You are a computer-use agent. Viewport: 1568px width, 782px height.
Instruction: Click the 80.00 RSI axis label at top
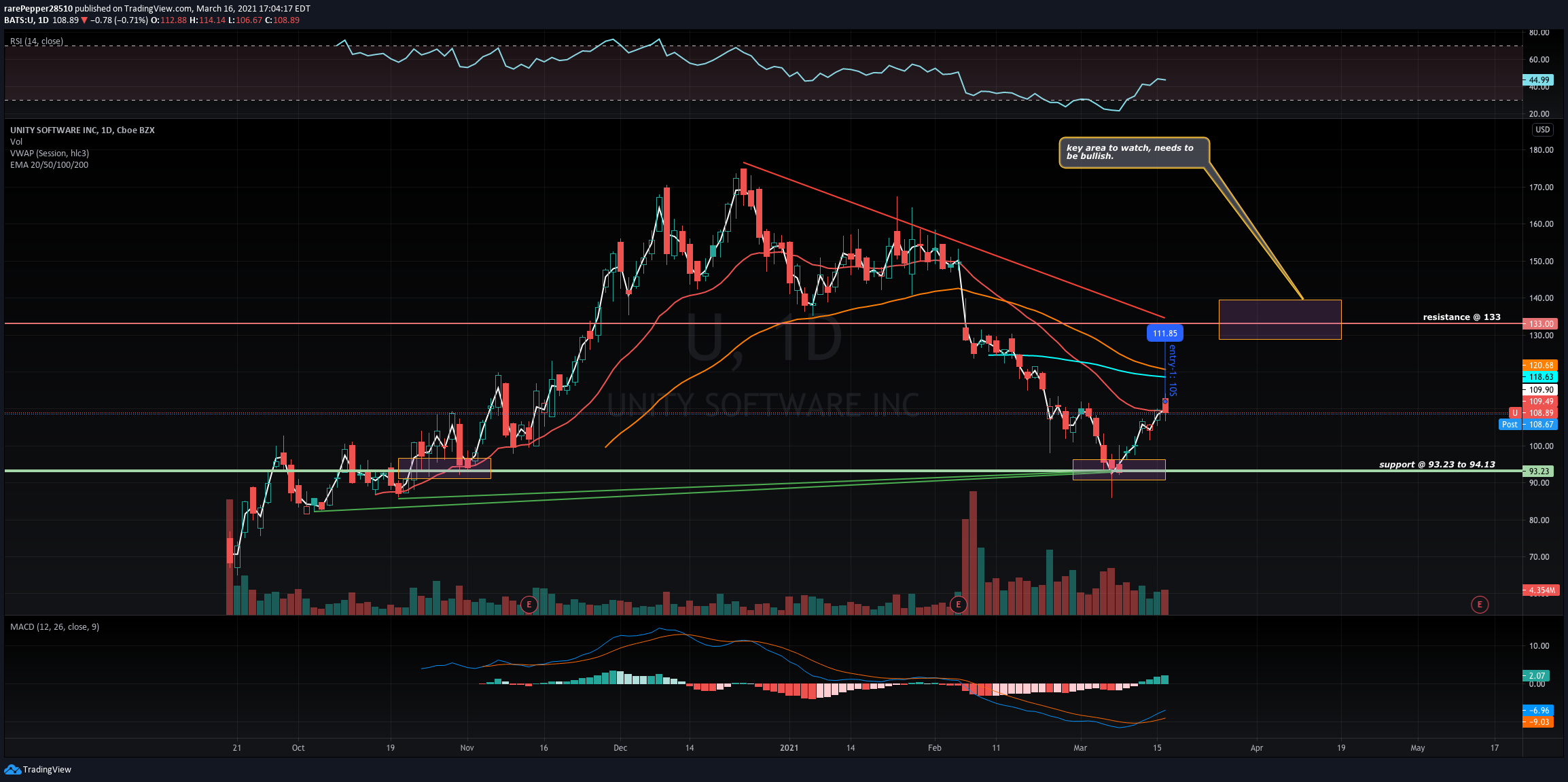(1539, 33)
